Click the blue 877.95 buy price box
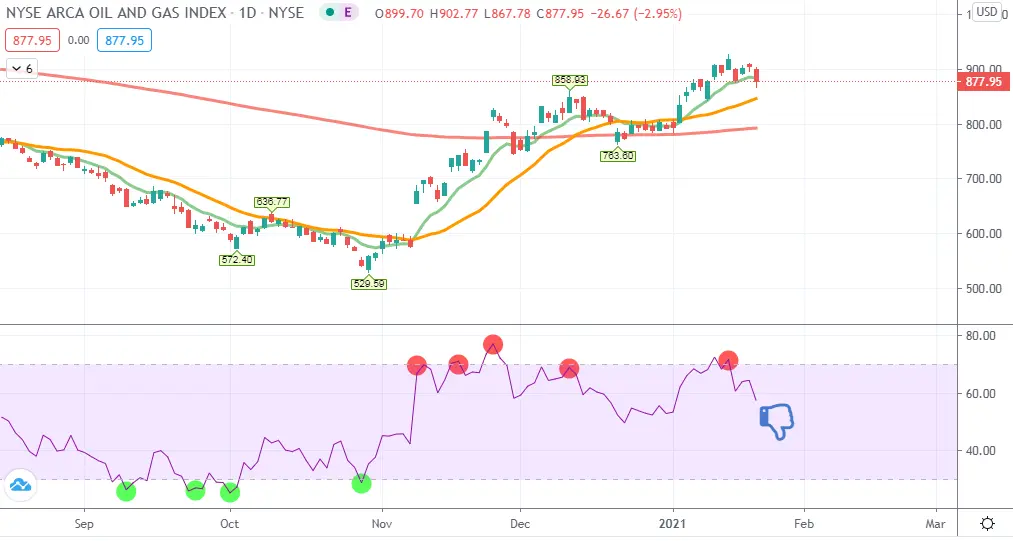 [x=124, y=40]
